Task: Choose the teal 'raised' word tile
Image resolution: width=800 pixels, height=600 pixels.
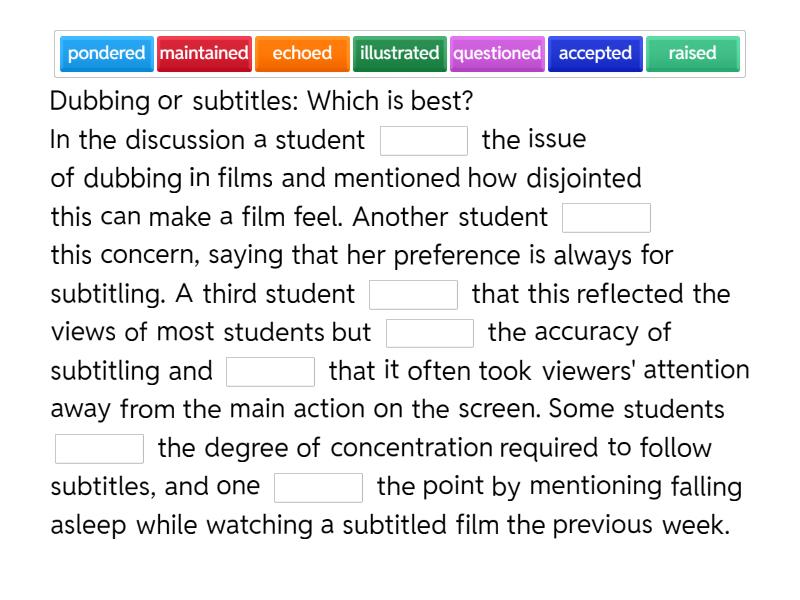Action: pos(692,54)
